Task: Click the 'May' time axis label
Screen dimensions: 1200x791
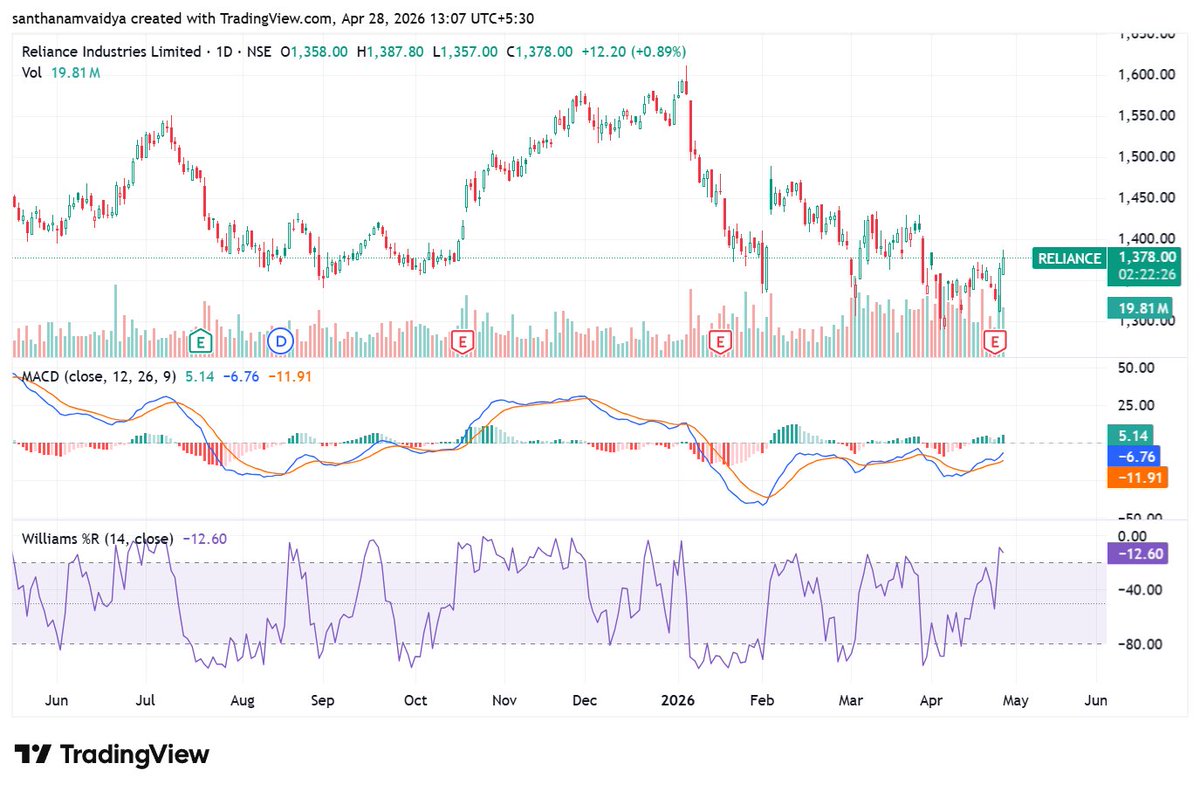Action: [1018, 700]
